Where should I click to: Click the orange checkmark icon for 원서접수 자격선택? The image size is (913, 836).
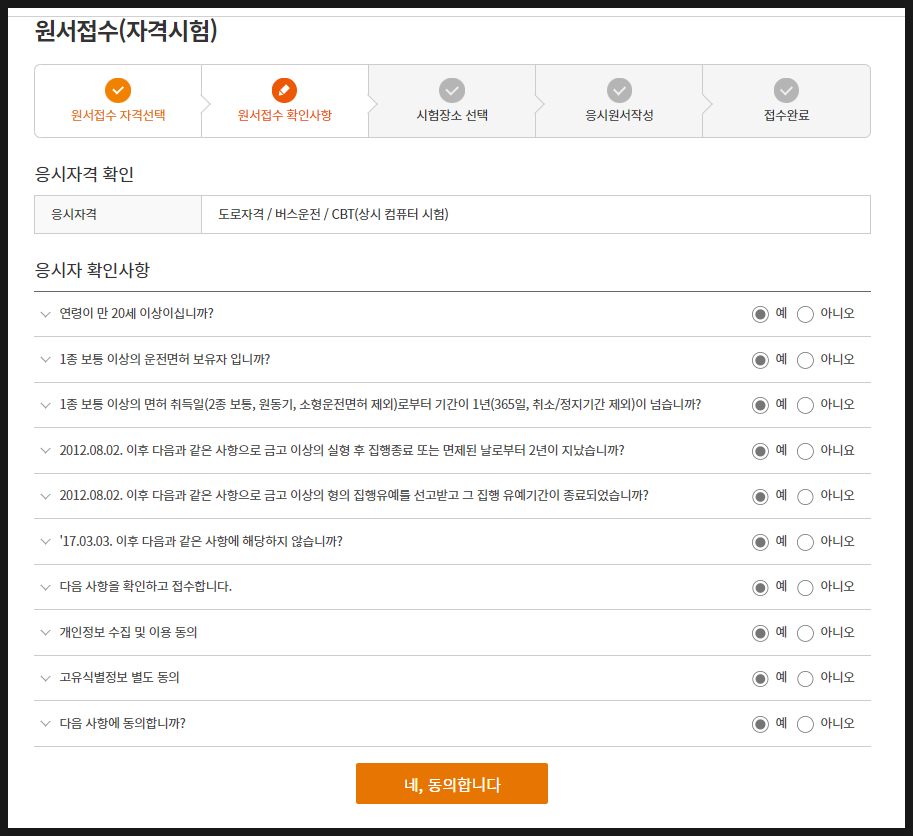tap(118, 90)
